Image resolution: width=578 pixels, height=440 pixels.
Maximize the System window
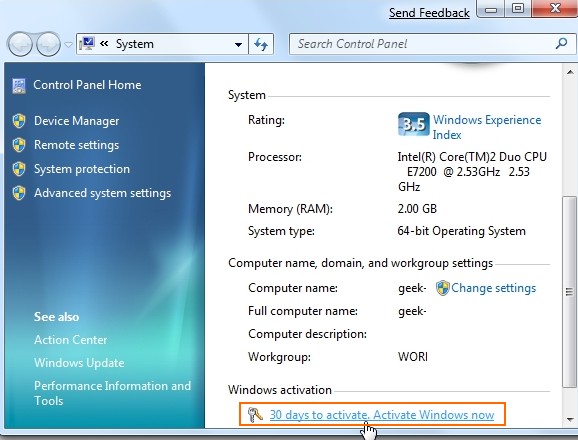click(x=518, y=8)
